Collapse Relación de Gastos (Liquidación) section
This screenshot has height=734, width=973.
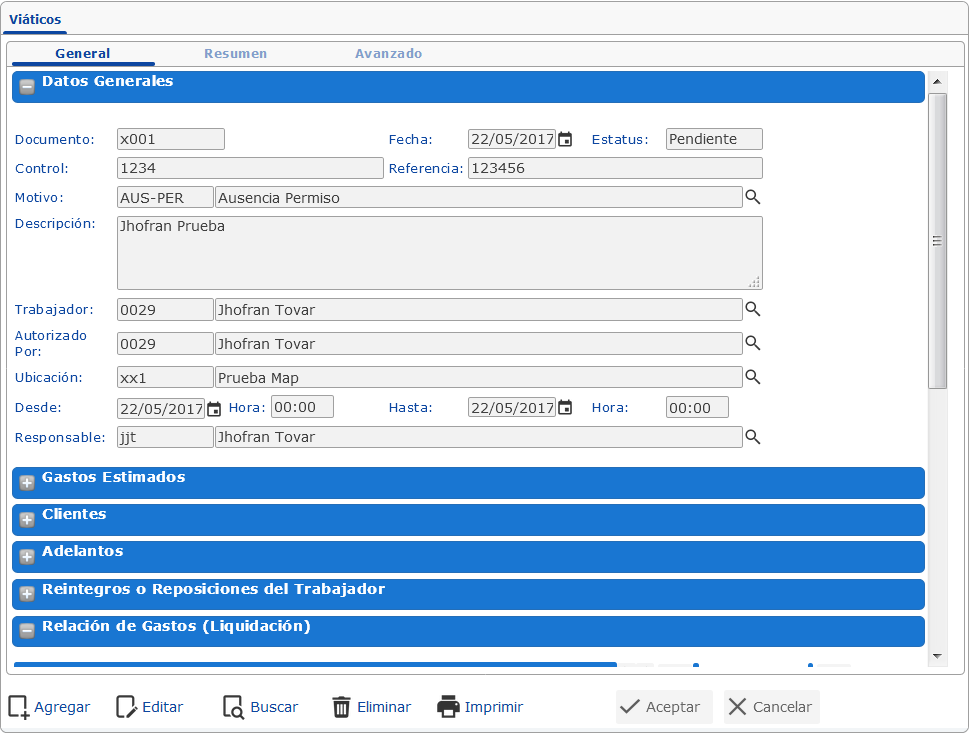[x=27, y=631]
